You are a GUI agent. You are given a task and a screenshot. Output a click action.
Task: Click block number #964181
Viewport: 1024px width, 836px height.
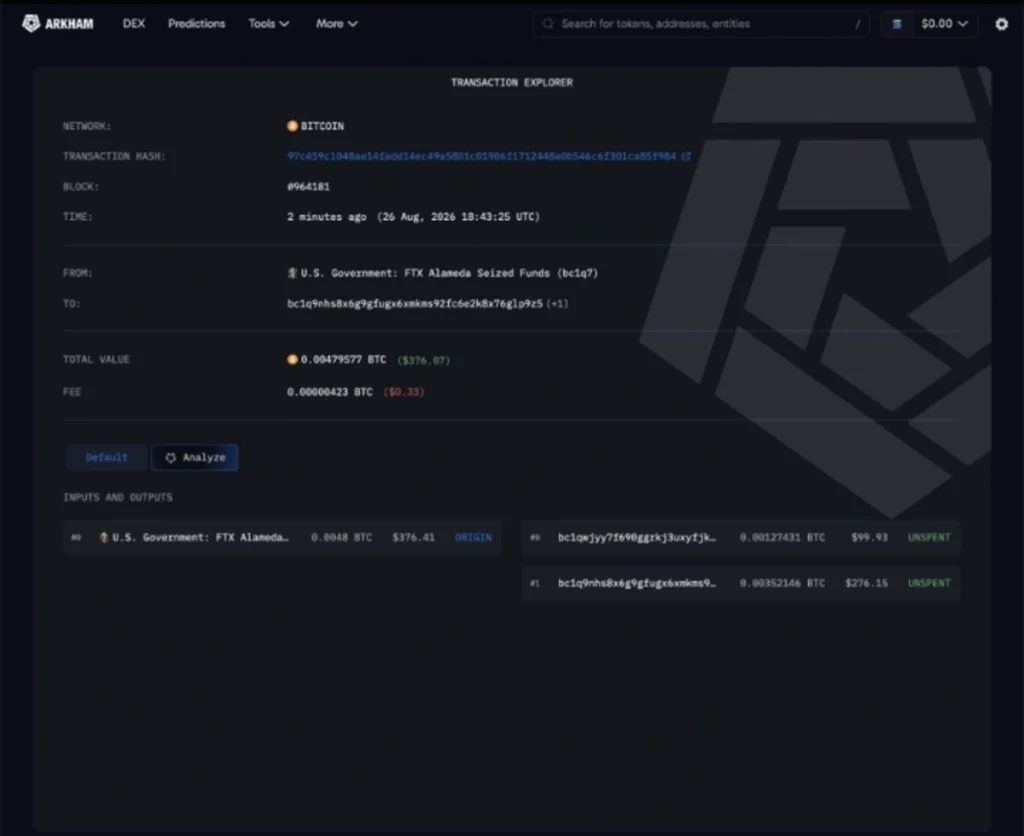click(x=308, y=187)
